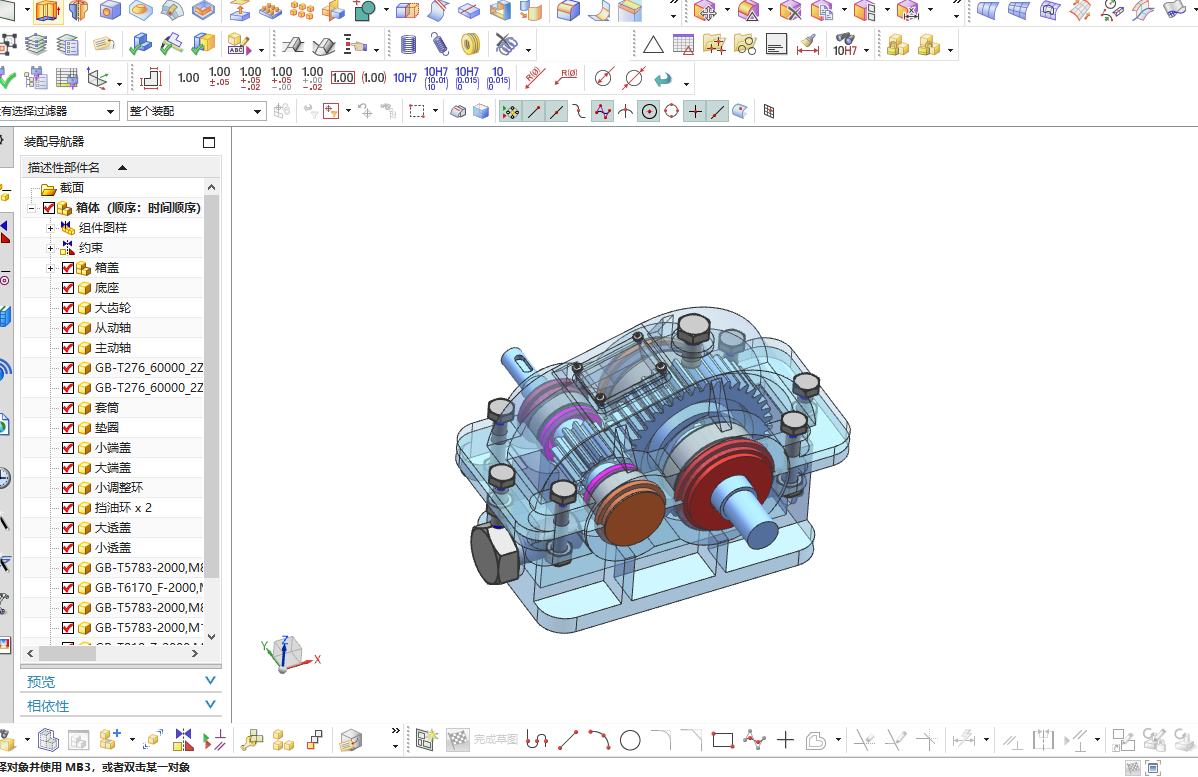Uncheck the root 箱体 assembly checkbox
This screenshot has height=777, width=1198.
49,208
